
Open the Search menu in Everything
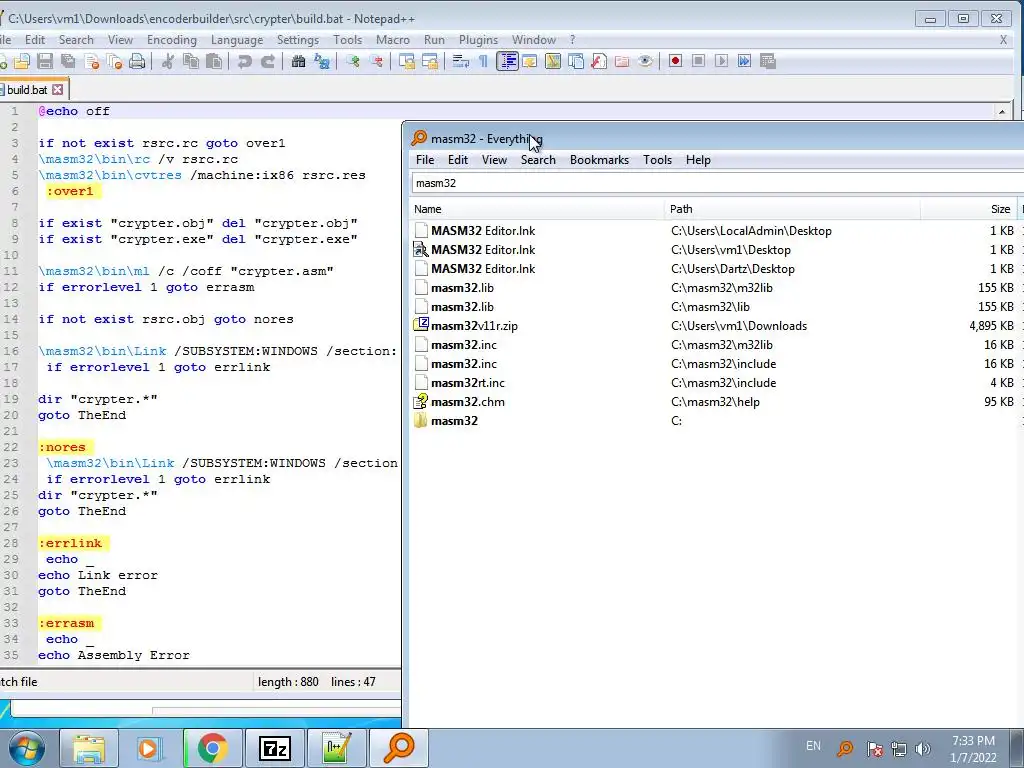coord(537,160)
